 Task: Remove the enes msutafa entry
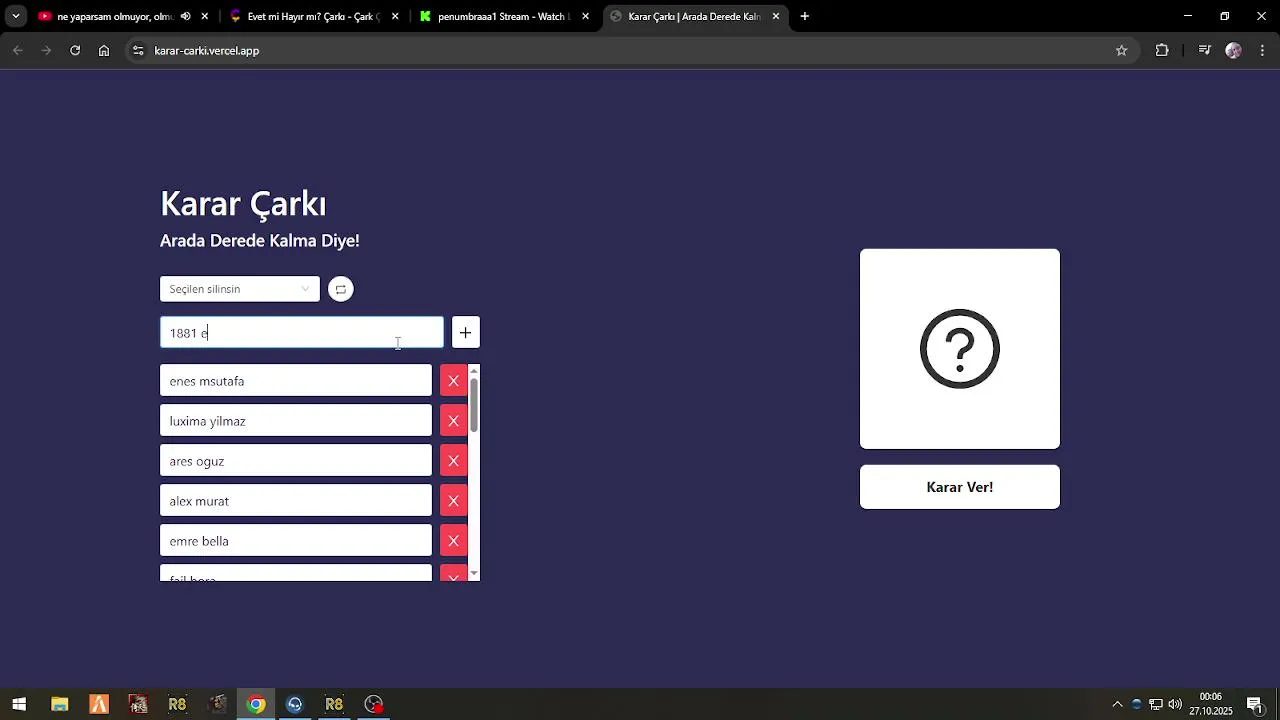tap(453, 381)
